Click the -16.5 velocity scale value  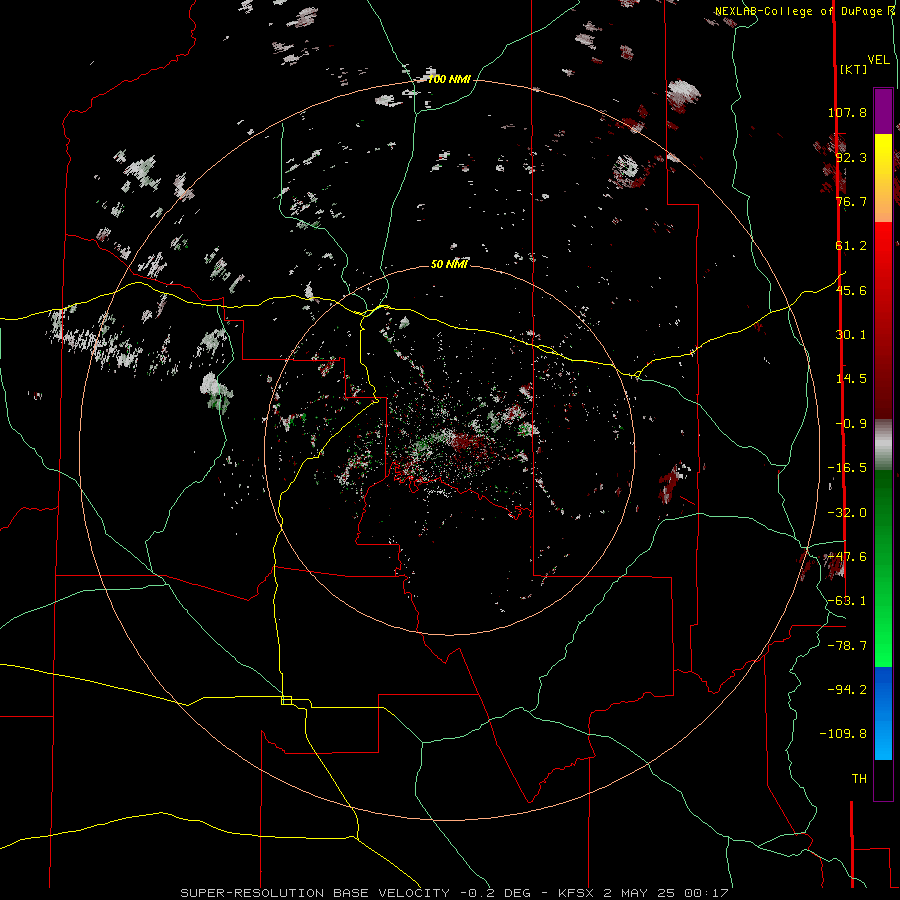click(x=847, y=468)
